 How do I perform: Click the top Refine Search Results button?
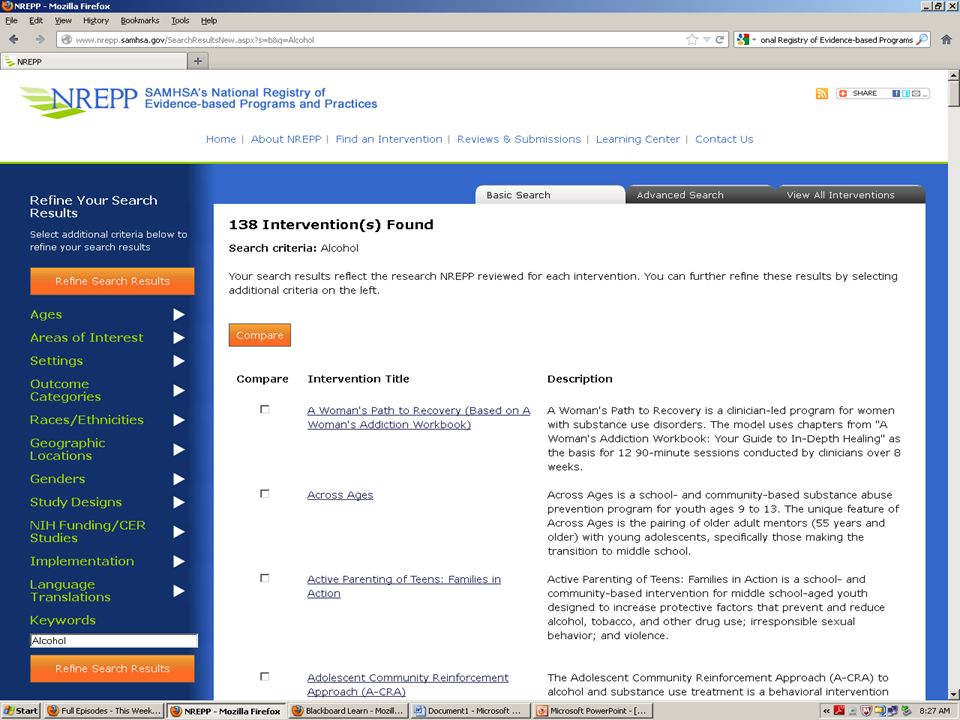coord(112,281)
